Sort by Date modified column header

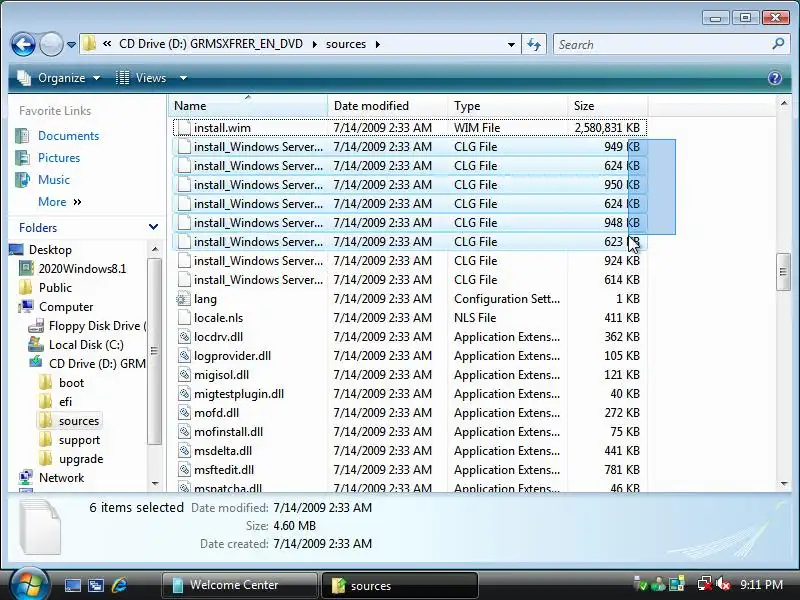388,106
